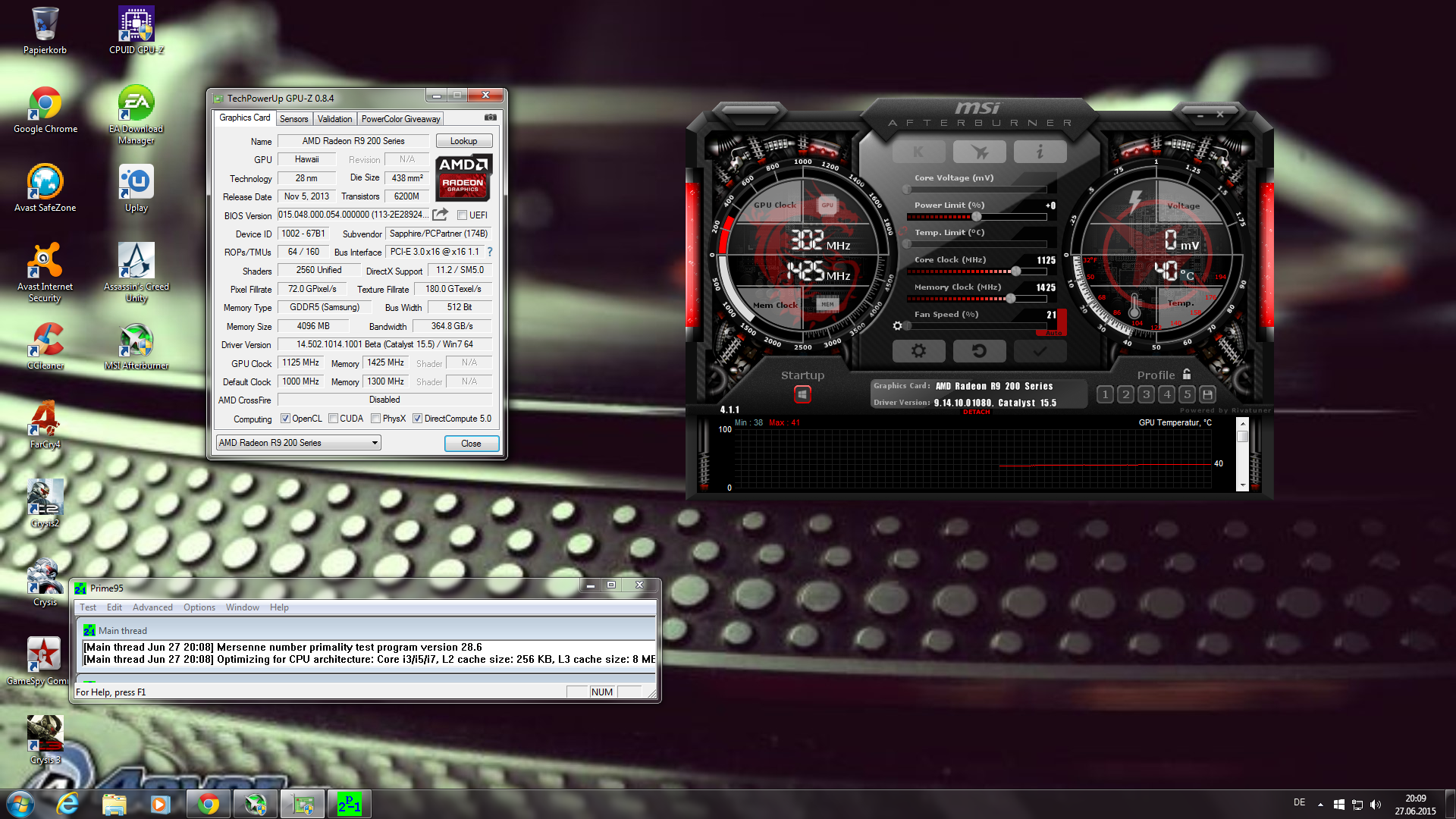This screenshot has width=1456, height=819.
Task: Click the Lookup button in GPU-Z
Action: (x=463, y=141)
